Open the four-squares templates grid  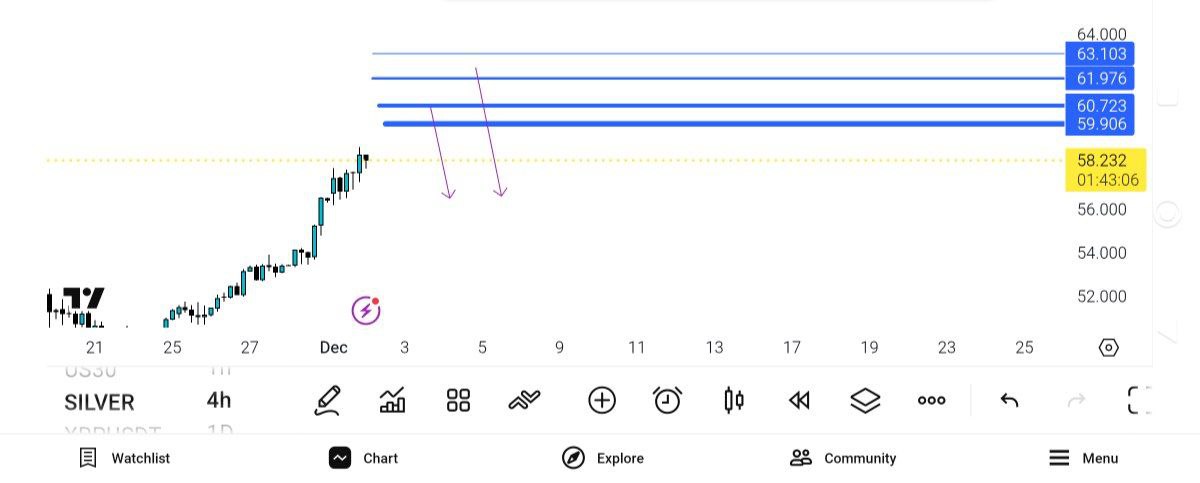coord(458,401)
